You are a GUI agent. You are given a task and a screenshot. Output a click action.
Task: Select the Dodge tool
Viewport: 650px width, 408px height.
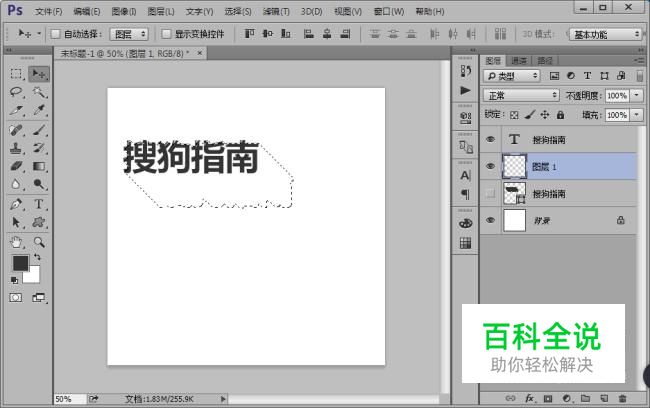tap(39, 184)
